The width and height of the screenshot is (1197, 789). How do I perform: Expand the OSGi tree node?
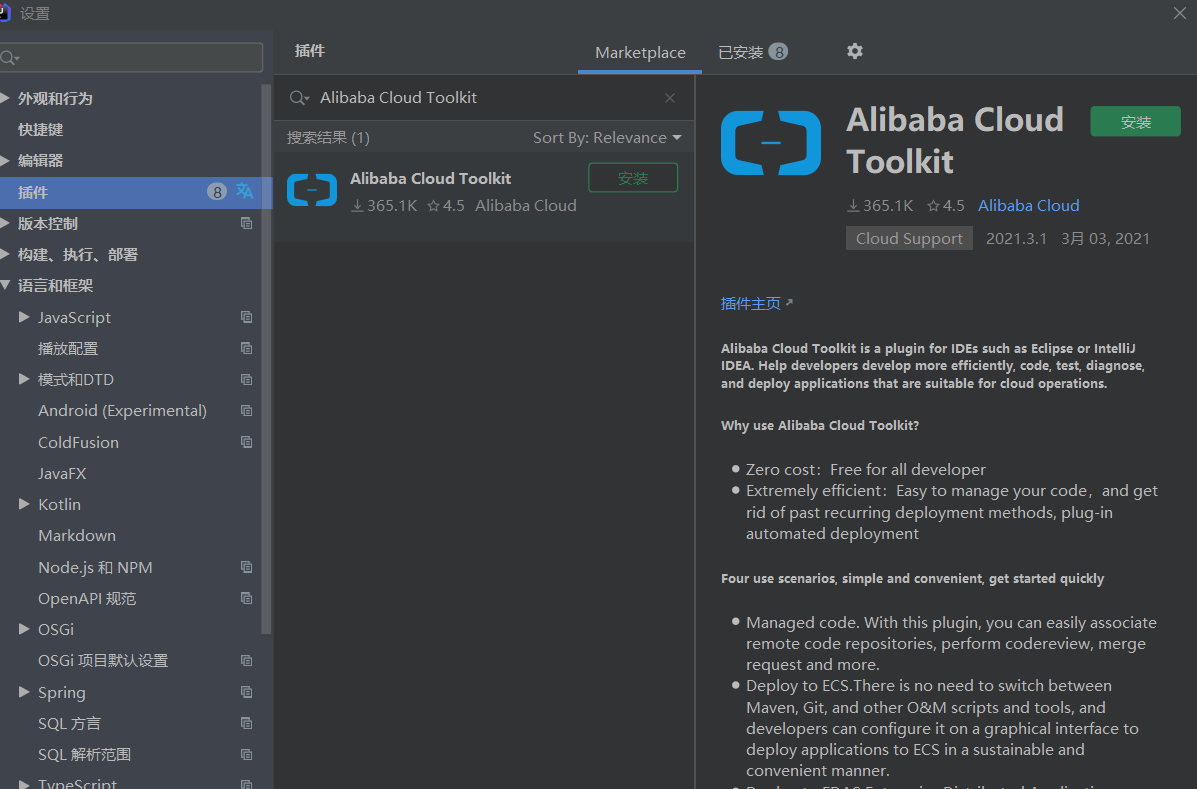pyautogui.click(x=24, y=630)
